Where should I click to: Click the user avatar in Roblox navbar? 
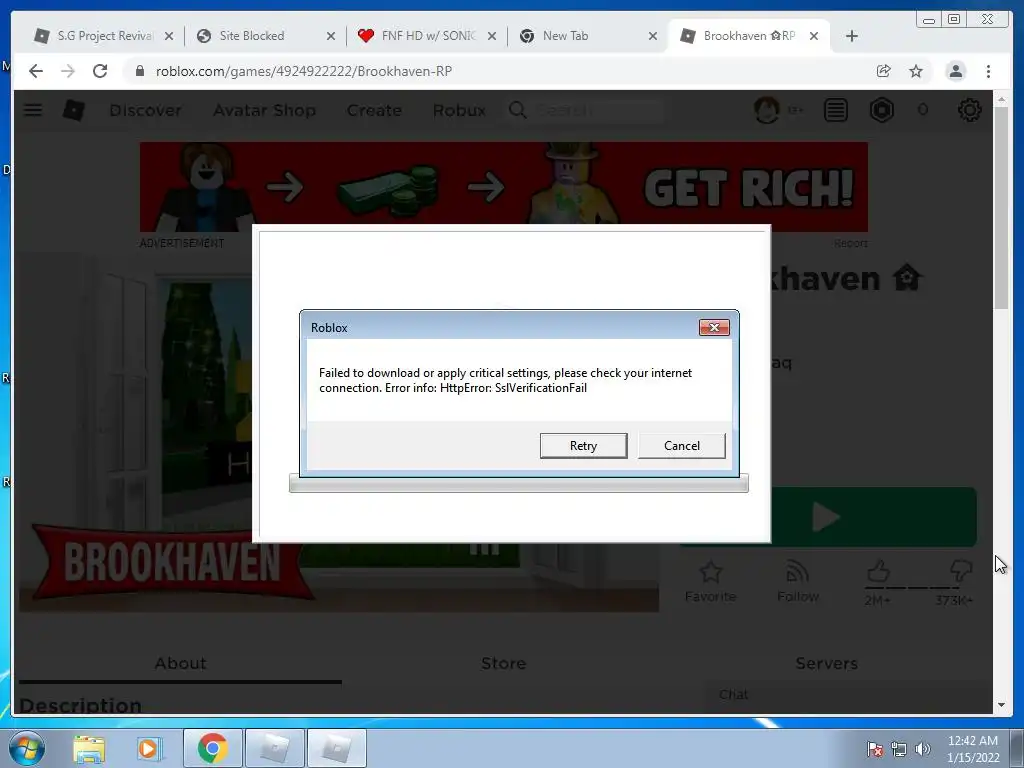[x=767, y=110]
